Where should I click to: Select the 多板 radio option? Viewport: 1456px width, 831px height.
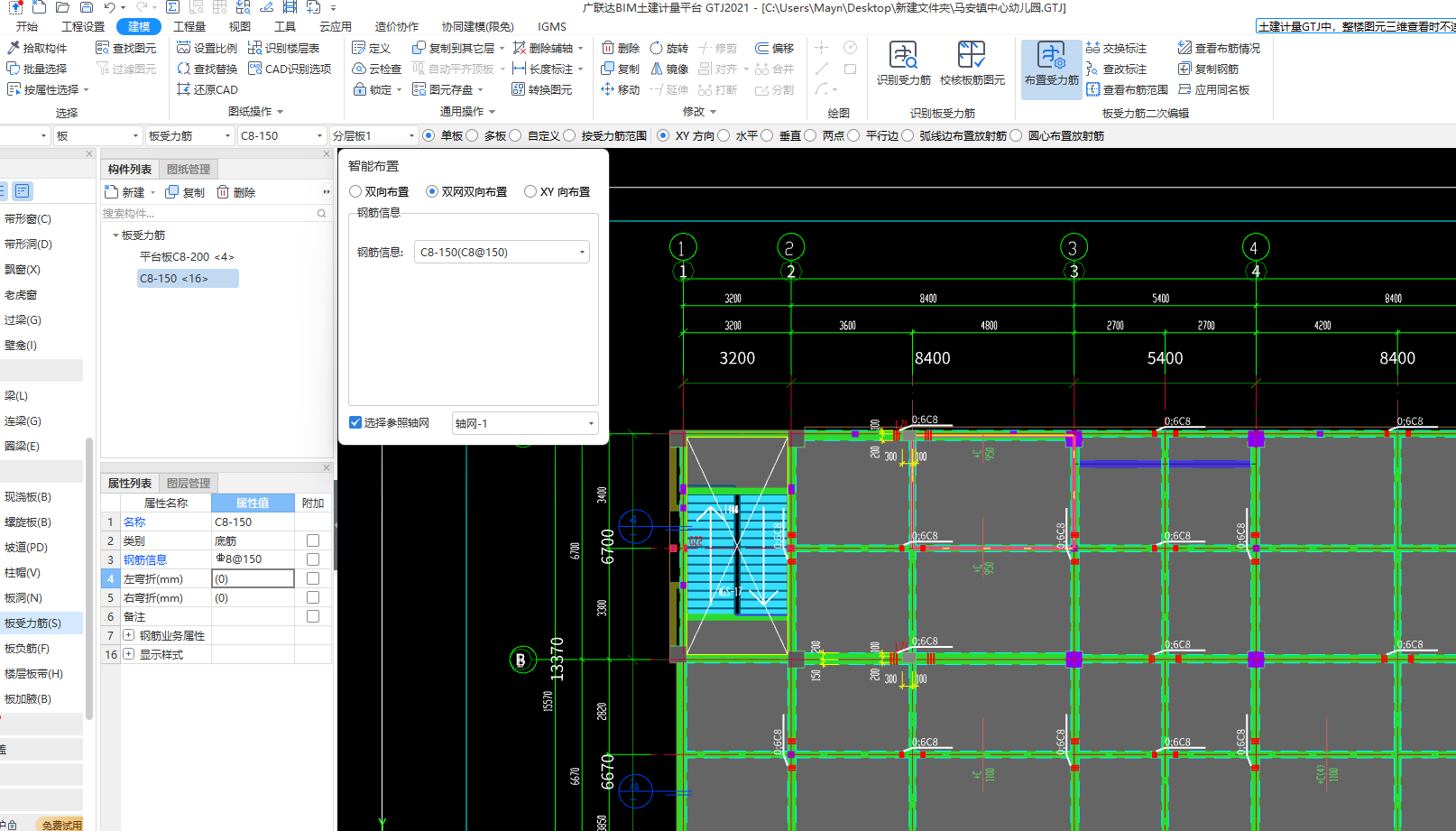point(486,135)
